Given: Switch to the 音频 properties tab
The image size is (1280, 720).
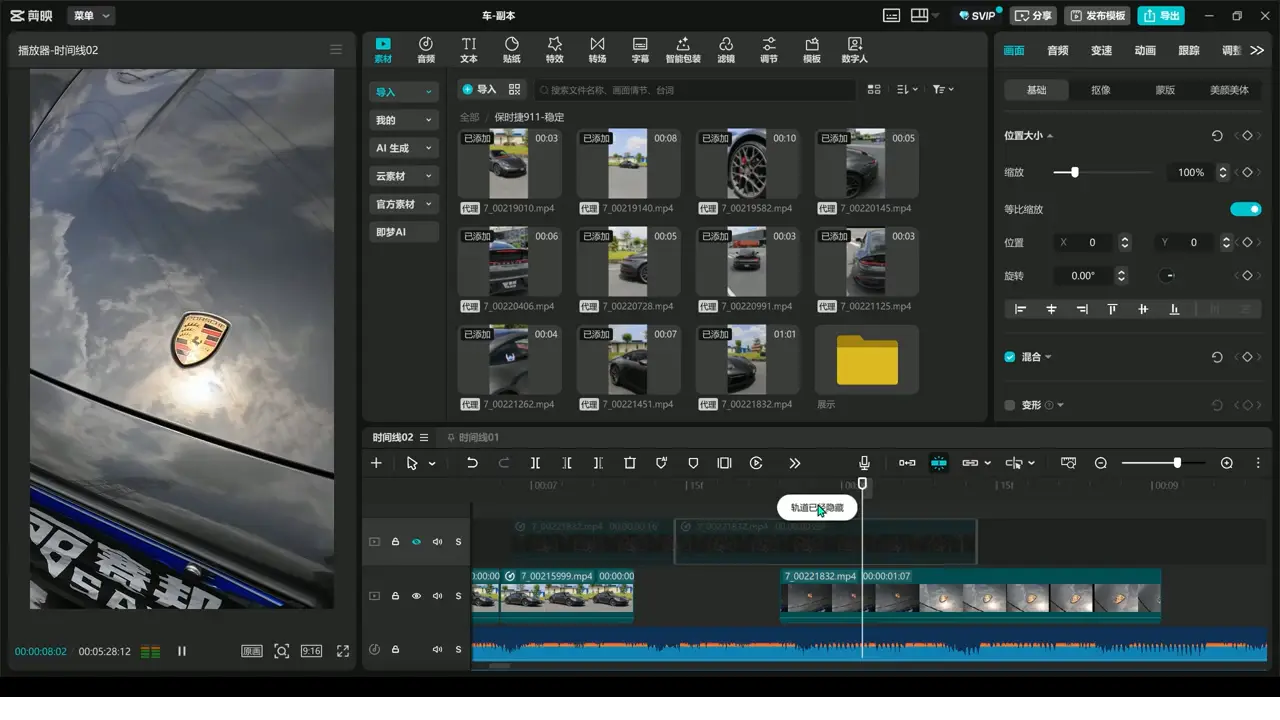Looking at the screenshot, I should coord(1057,50).
